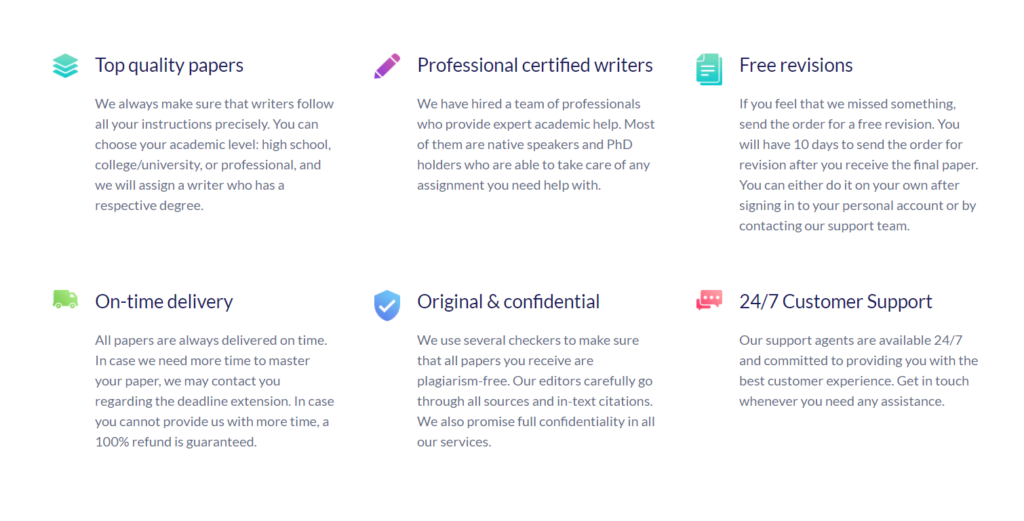Viewport: 1024px width, 521px height.
Task: Click the teal document icon
Action: pyautogui.click(x=709, y=69)
